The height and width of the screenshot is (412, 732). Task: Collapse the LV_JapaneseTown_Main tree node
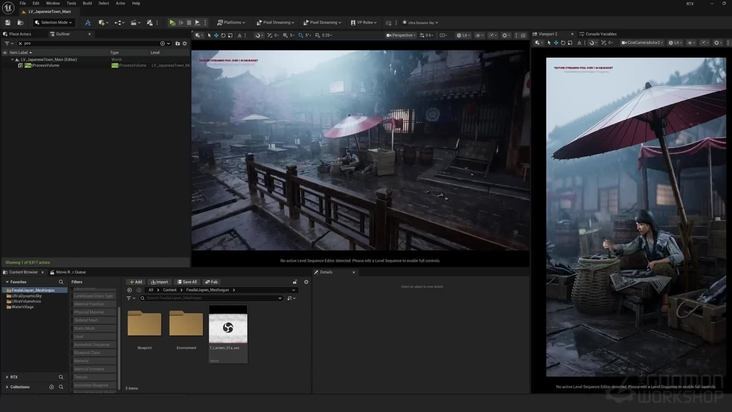pos(13,60)
